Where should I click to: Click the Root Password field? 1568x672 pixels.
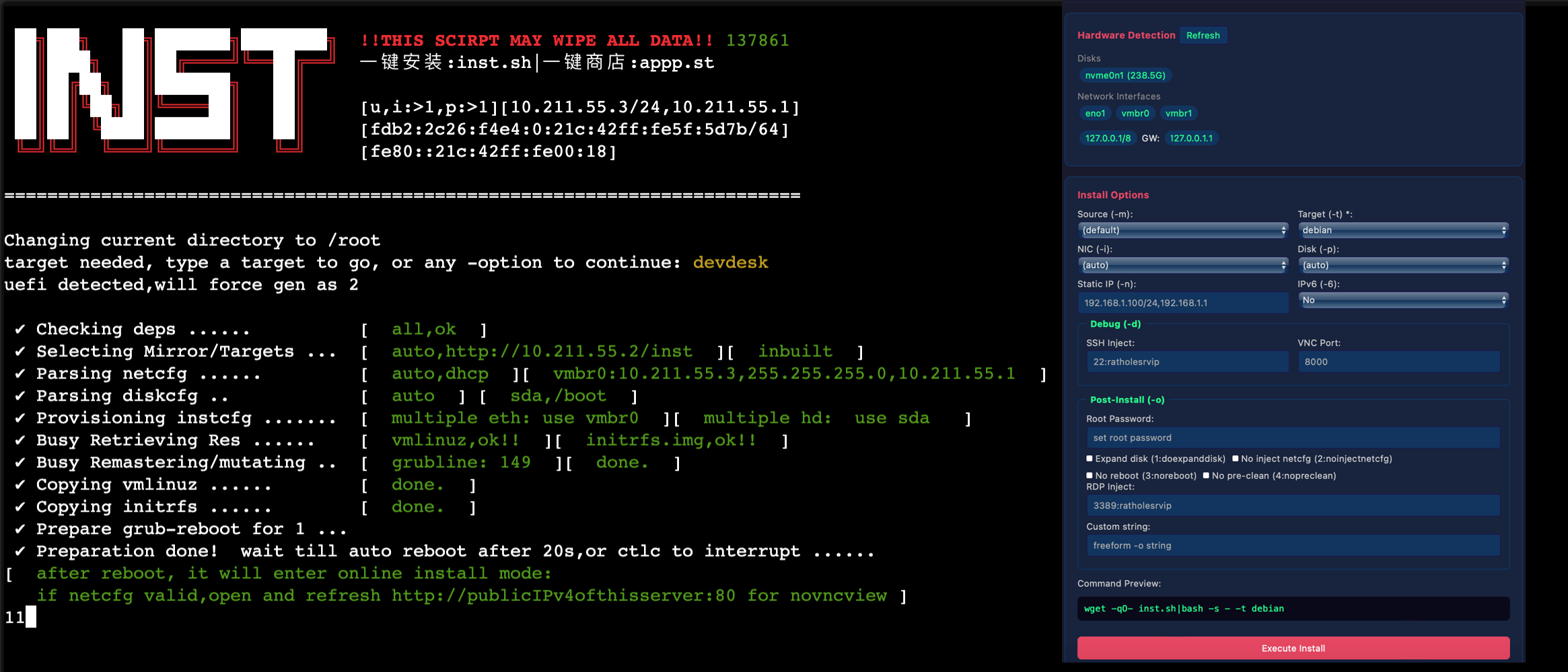(x=1293, y=438)
